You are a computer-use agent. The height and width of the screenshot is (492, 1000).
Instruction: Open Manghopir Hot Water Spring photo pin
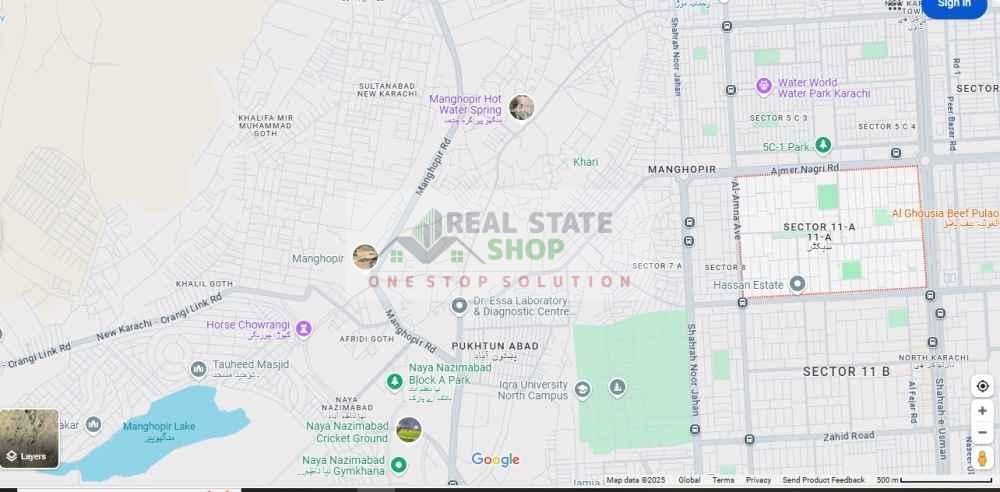pyautogui.click(x=521, y=107)
